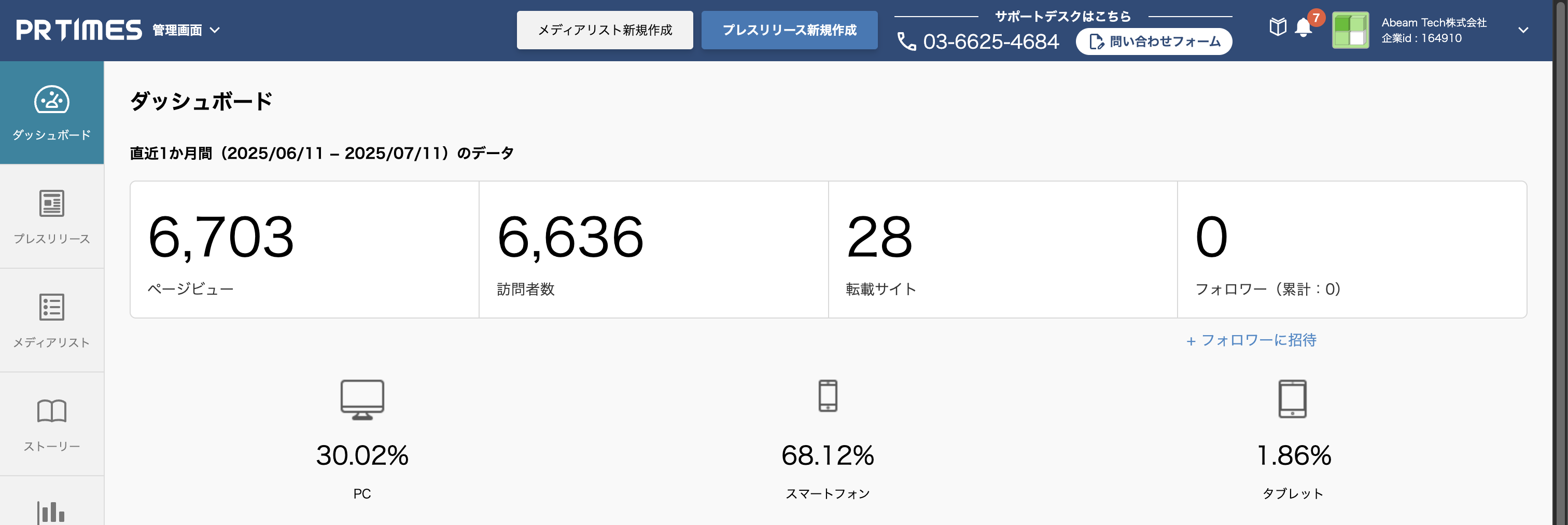Viewport: 1568px width, 525px height.
Task: Open プレスリリース sidebar section
Action: click(x=52, y=216)
